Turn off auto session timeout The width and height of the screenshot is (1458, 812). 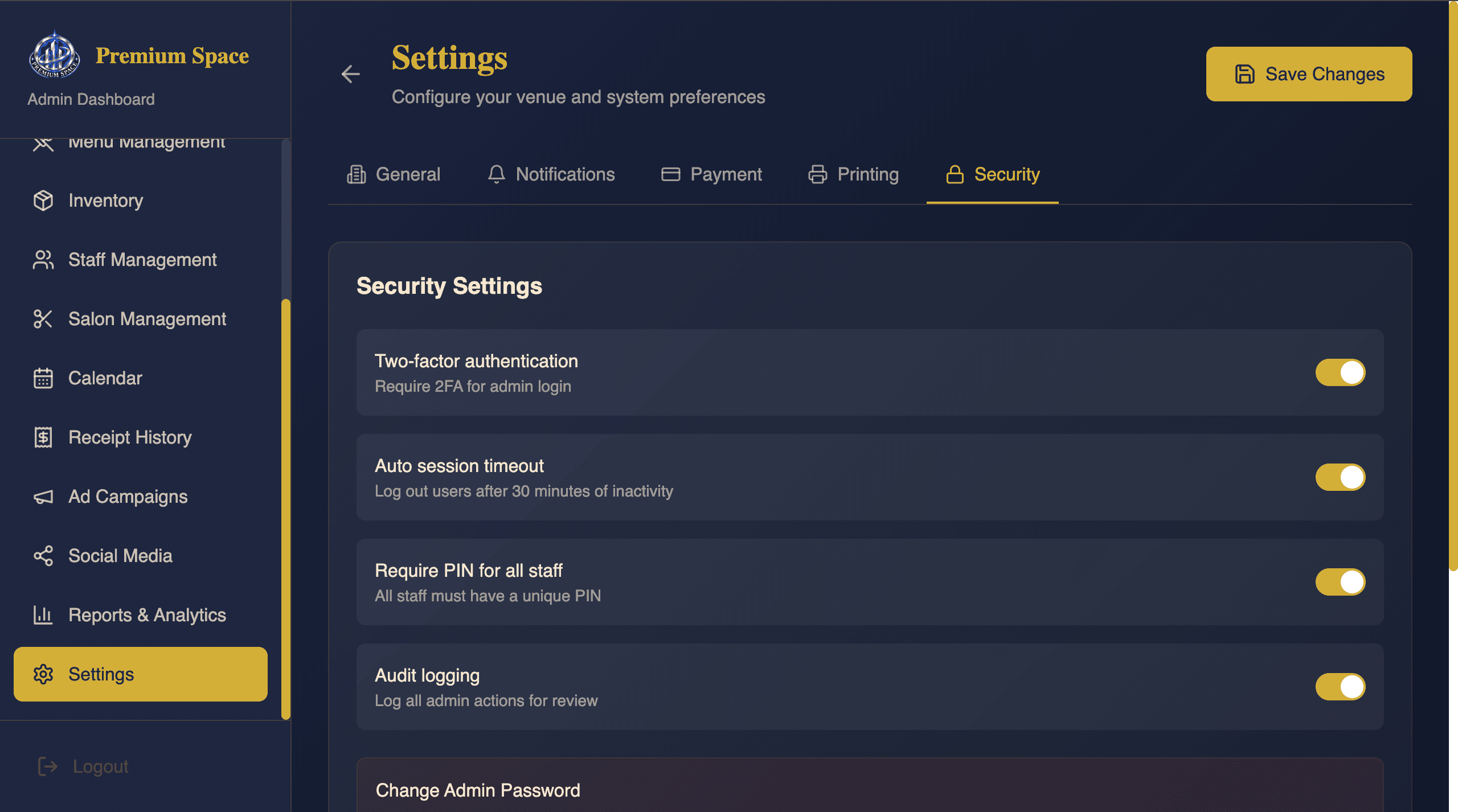1340,477
